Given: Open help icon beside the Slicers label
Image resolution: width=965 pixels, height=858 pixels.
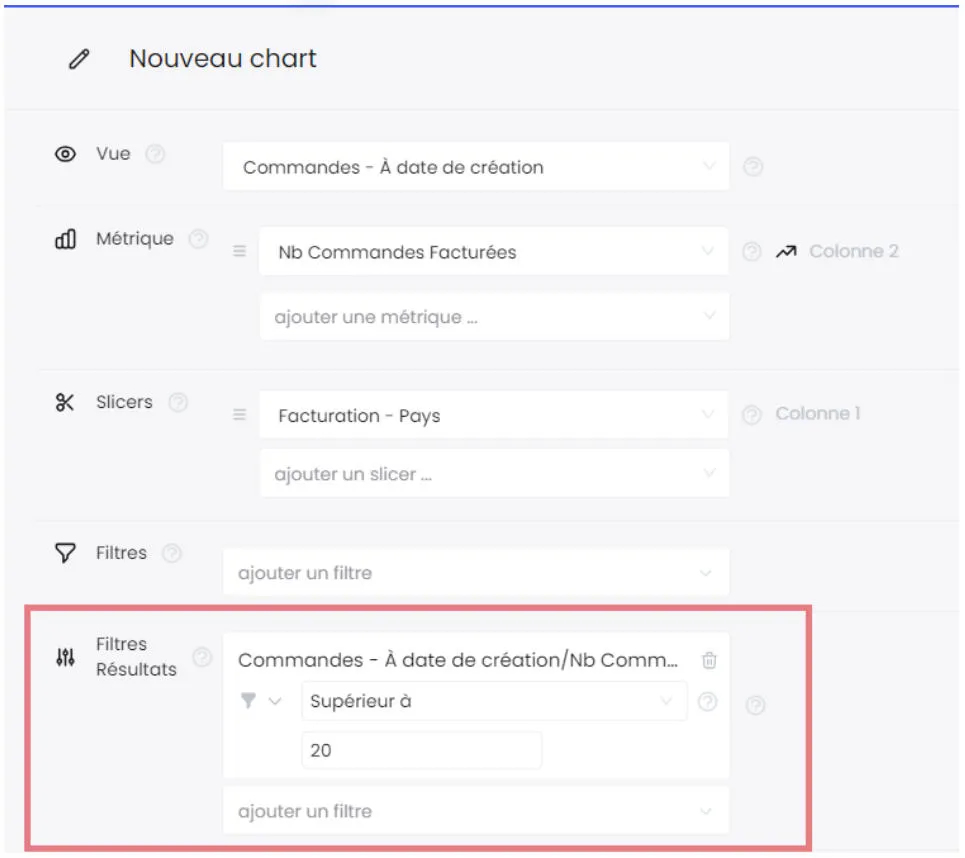Looking at the screenshot, I should click(178, 403).
